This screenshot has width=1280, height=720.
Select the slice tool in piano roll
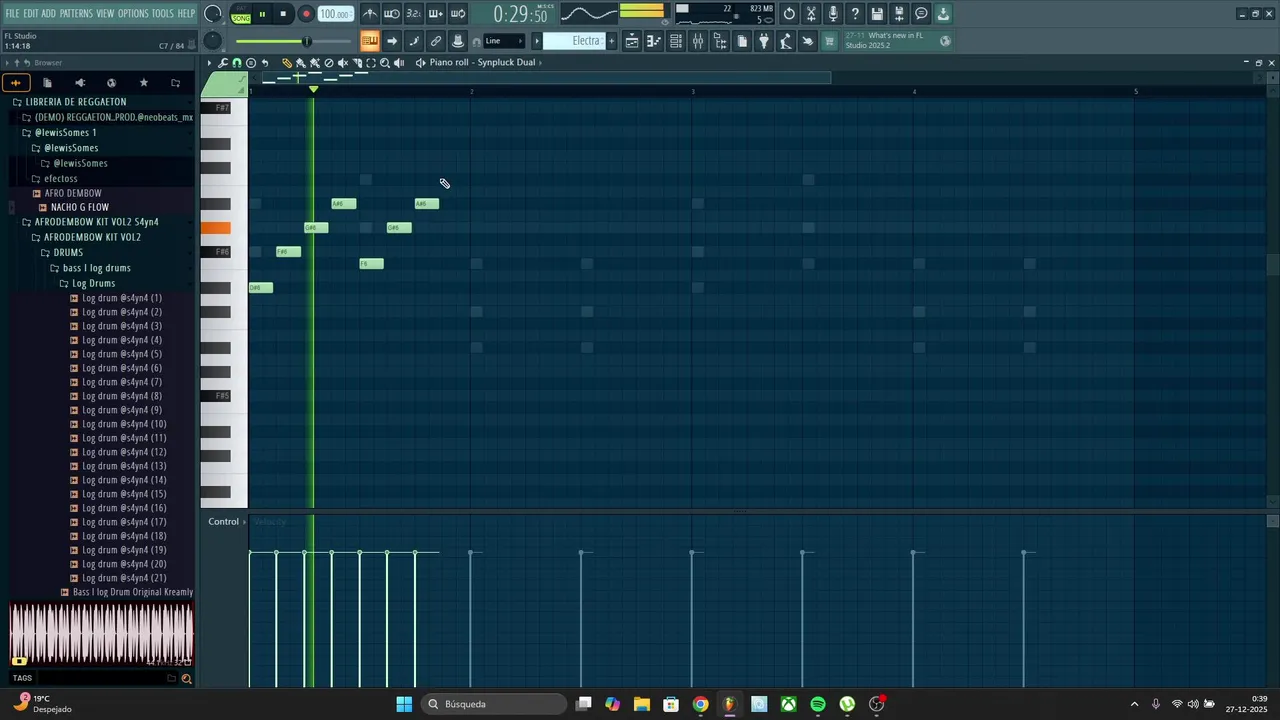click(x=357, y=63)
